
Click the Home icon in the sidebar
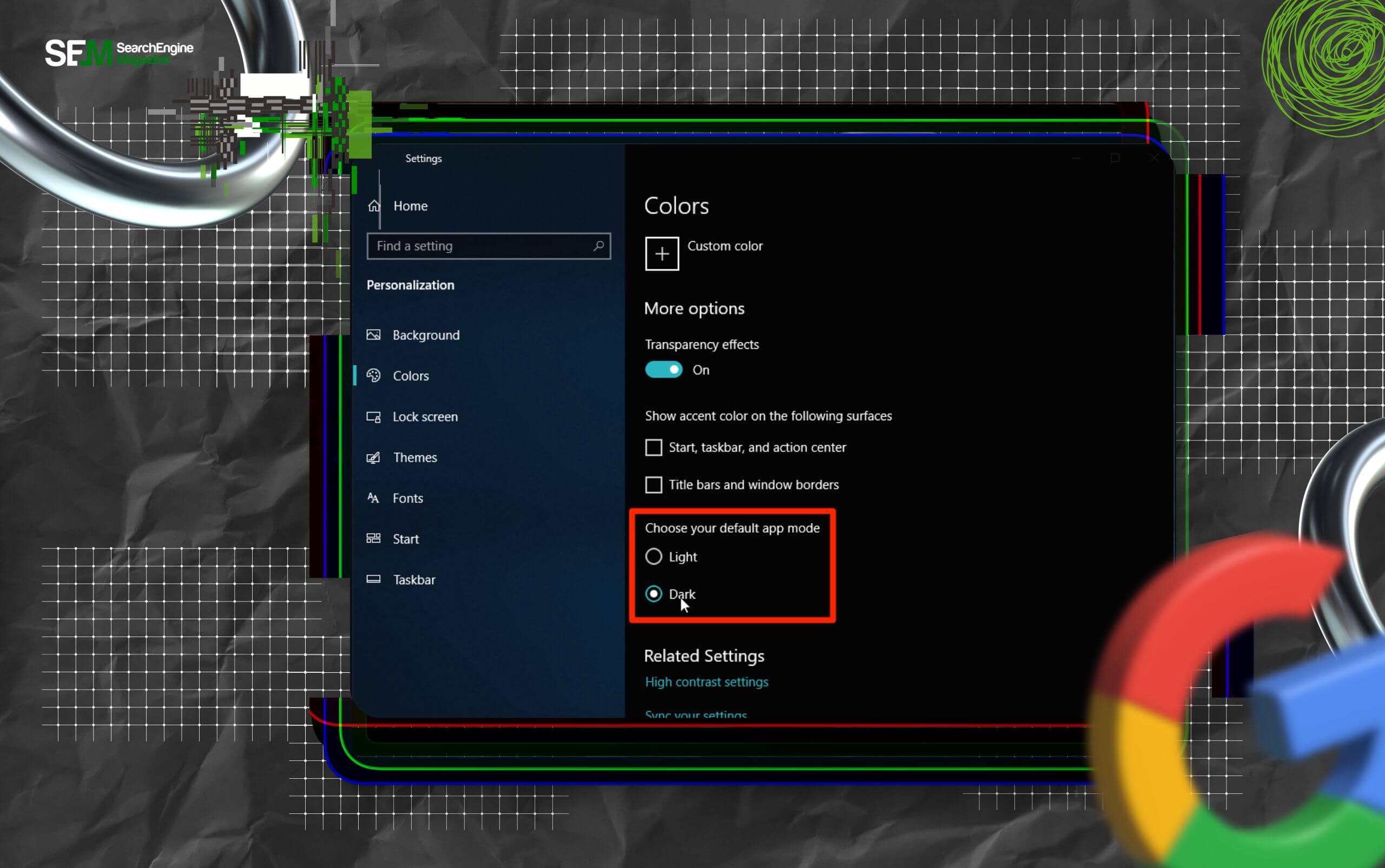coord(374,206)
